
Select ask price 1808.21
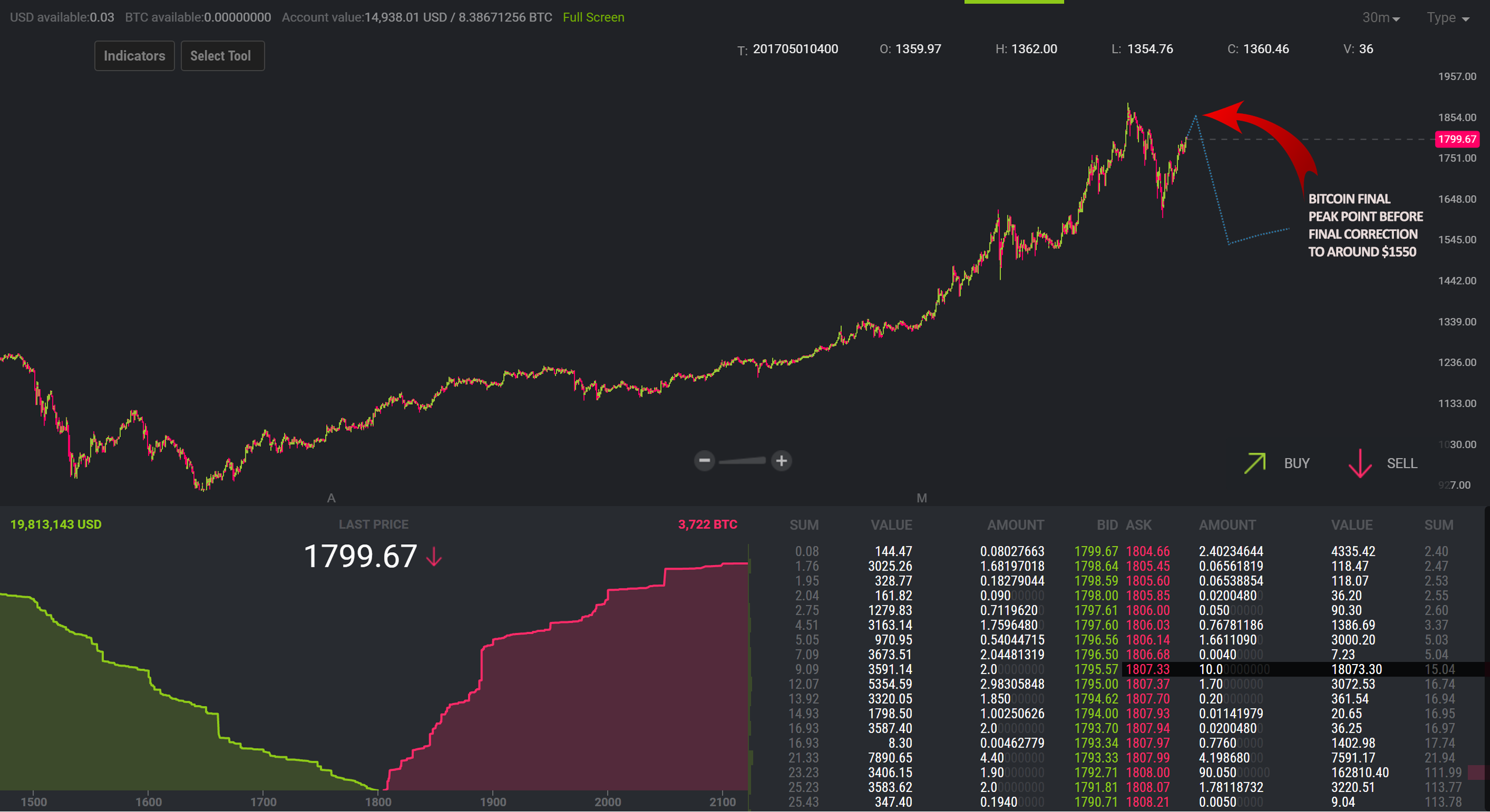(x=1148, y=802)
